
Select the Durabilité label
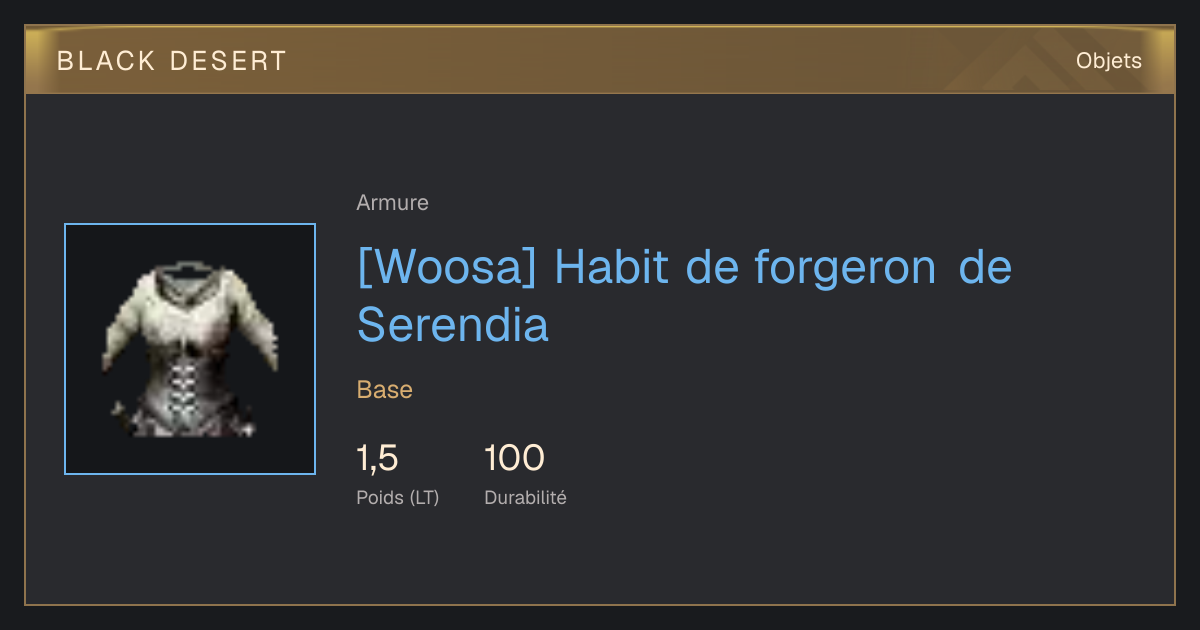click(526, 497)
